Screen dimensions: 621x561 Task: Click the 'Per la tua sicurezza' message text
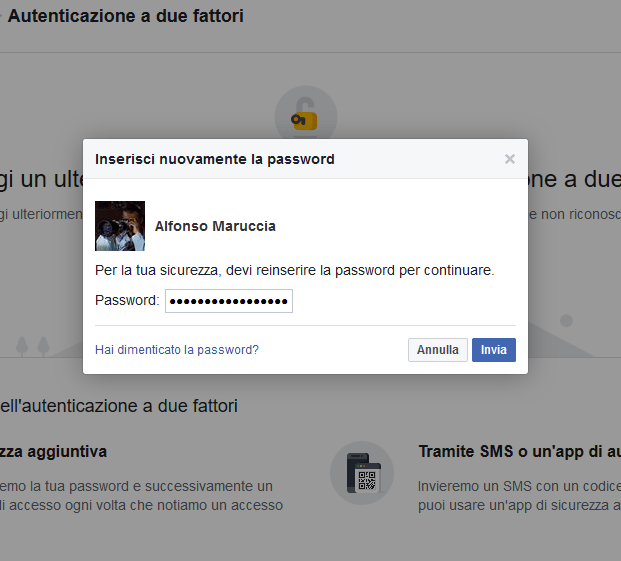pos(295,271)
